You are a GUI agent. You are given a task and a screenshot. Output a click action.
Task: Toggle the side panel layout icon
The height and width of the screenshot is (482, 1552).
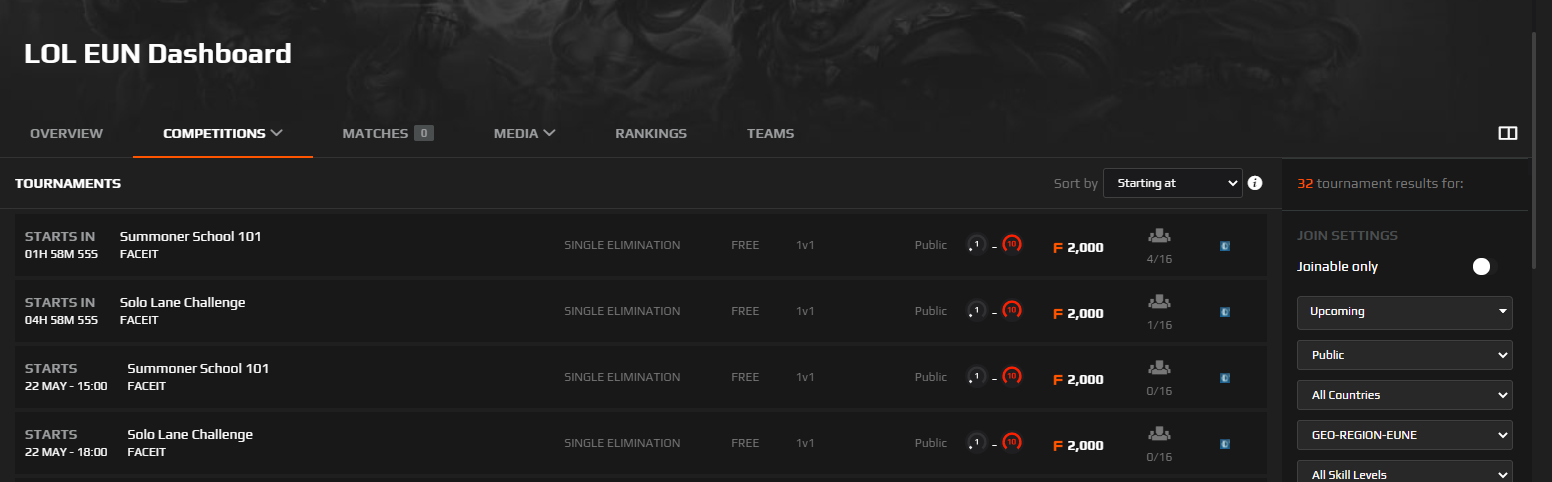[1508, 133]
